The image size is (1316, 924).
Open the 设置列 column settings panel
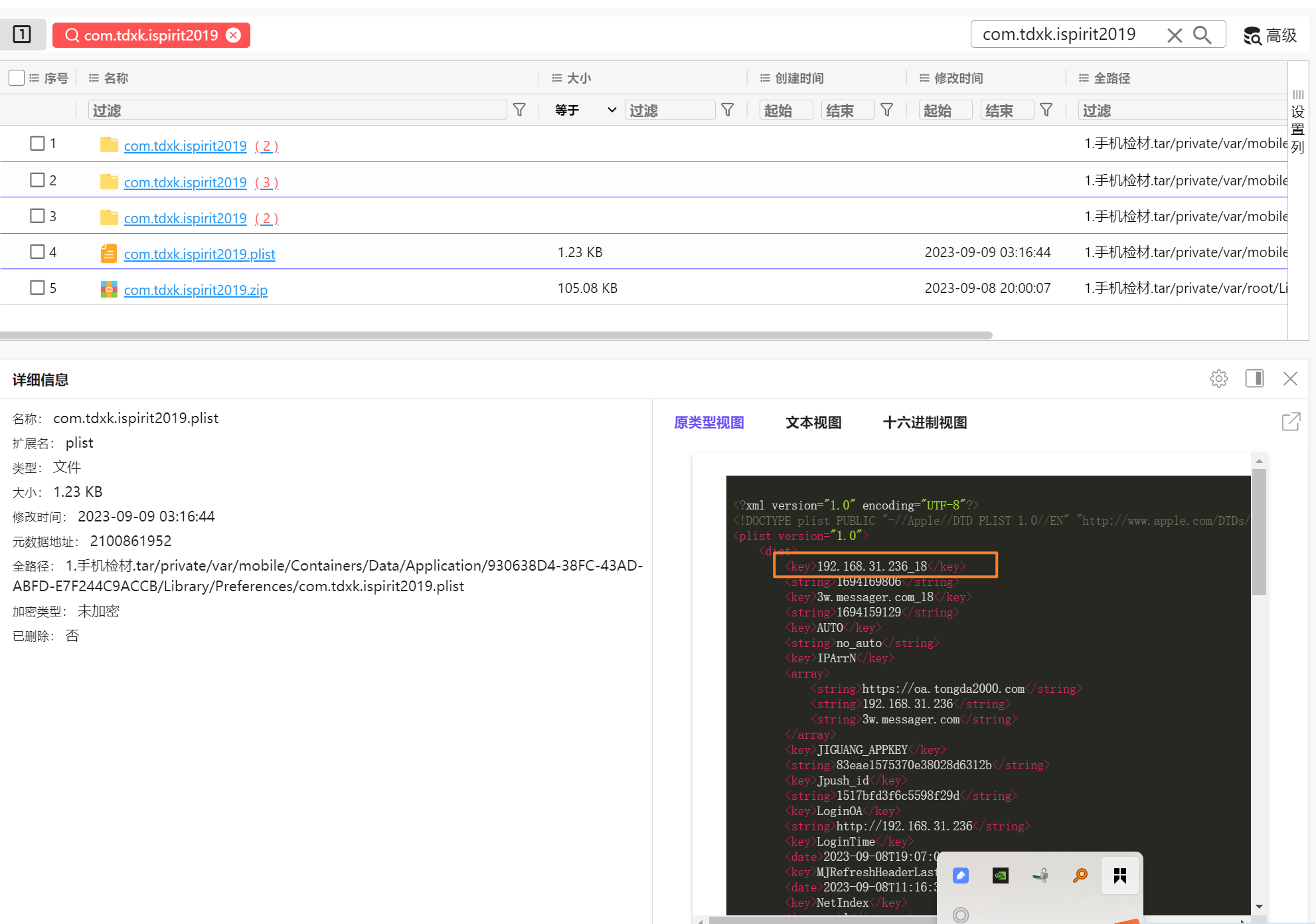[x=1298, y=123]
